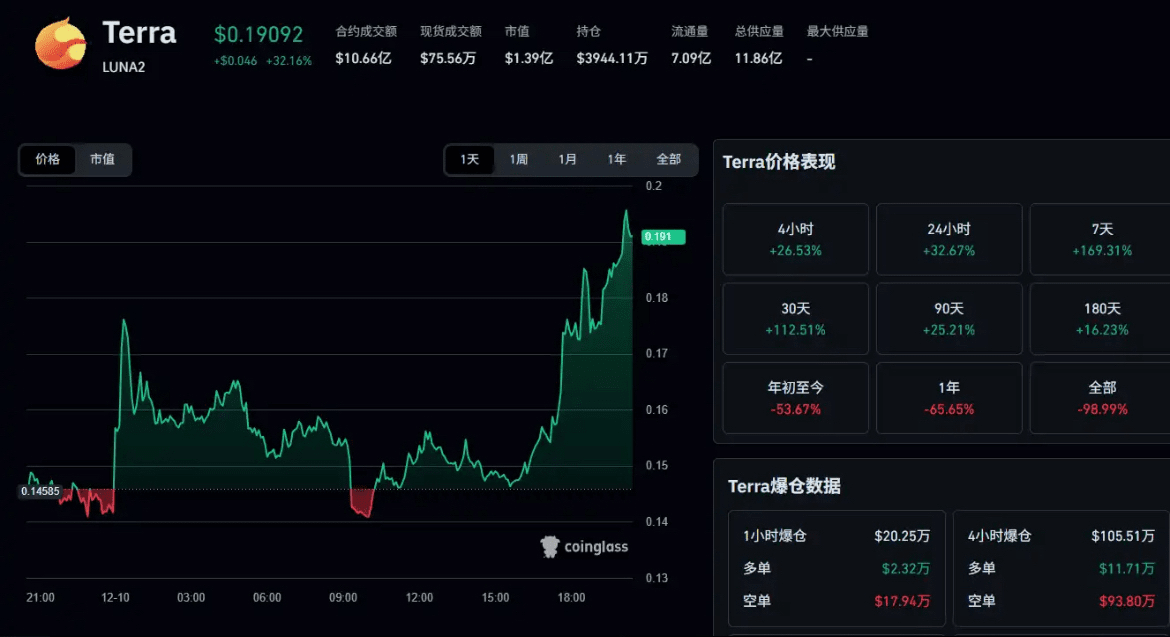1170x637 pixels.
Task: Click the 180天 +16.23% performance card
Action: click(1101, 318)
